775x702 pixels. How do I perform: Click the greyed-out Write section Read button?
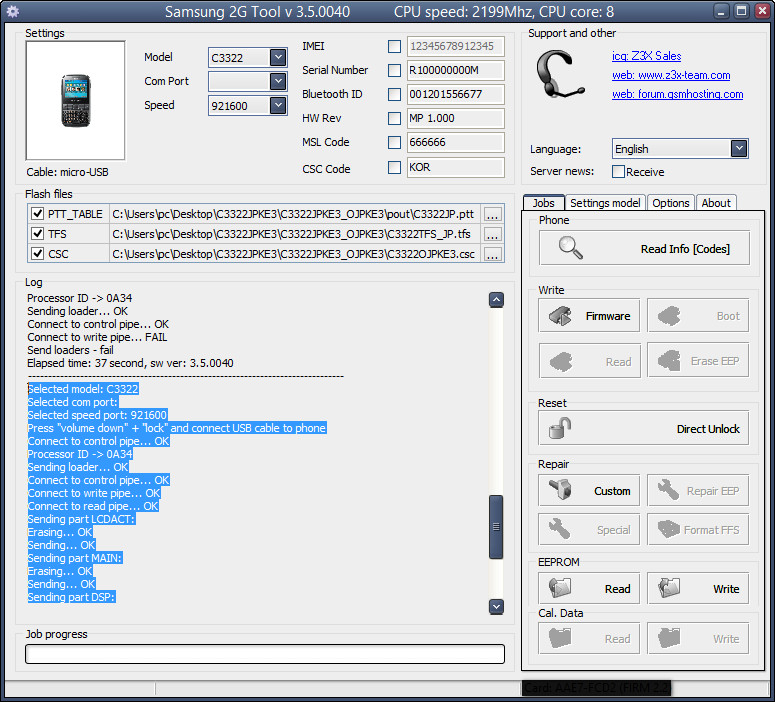point(589,361)
